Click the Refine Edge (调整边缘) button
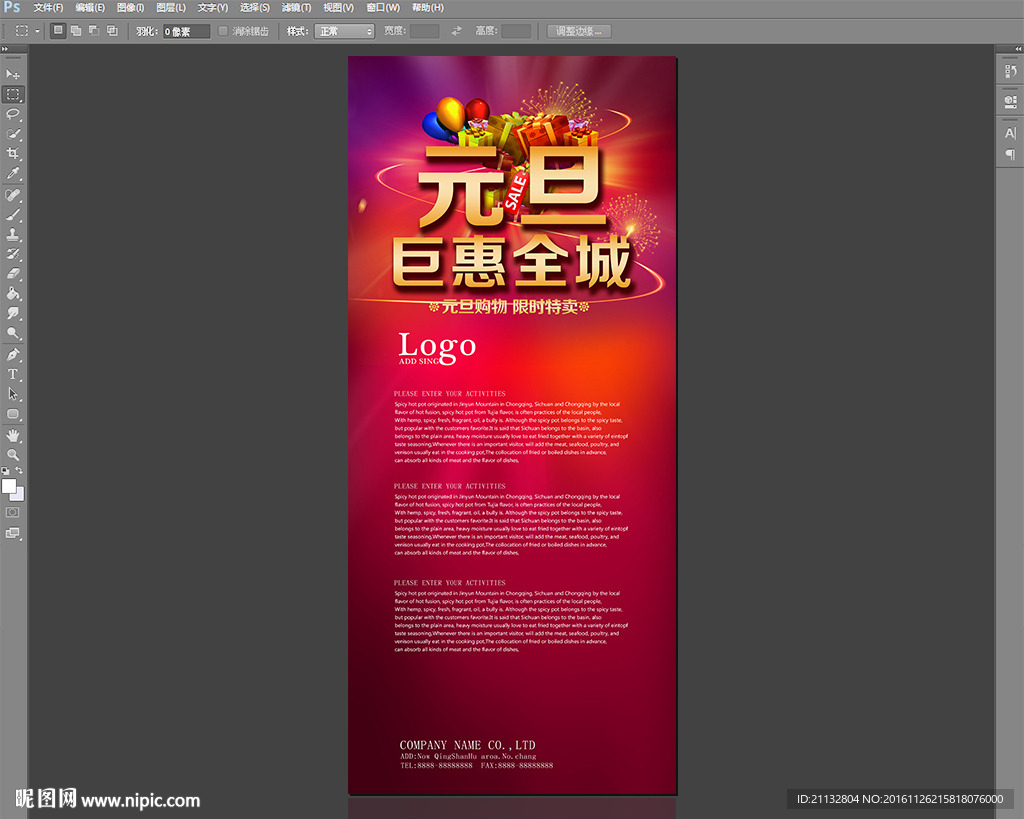 click(579, 31)
